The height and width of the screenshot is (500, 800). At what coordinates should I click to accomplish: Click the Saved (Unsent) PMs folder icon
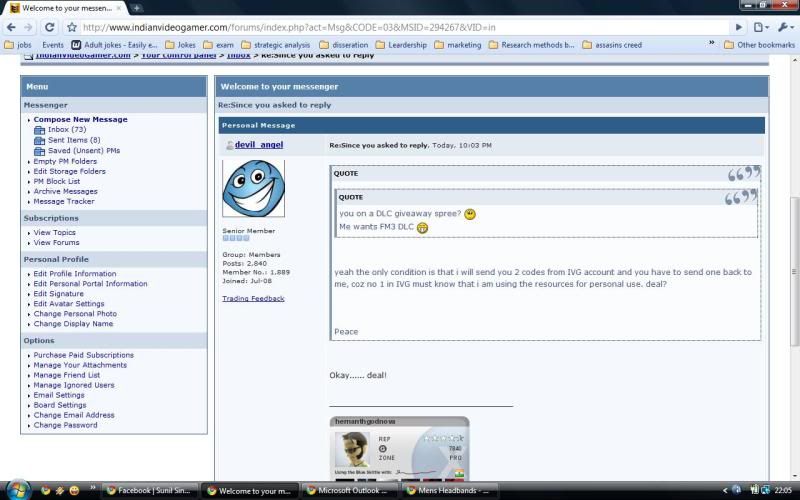(40, 151)
